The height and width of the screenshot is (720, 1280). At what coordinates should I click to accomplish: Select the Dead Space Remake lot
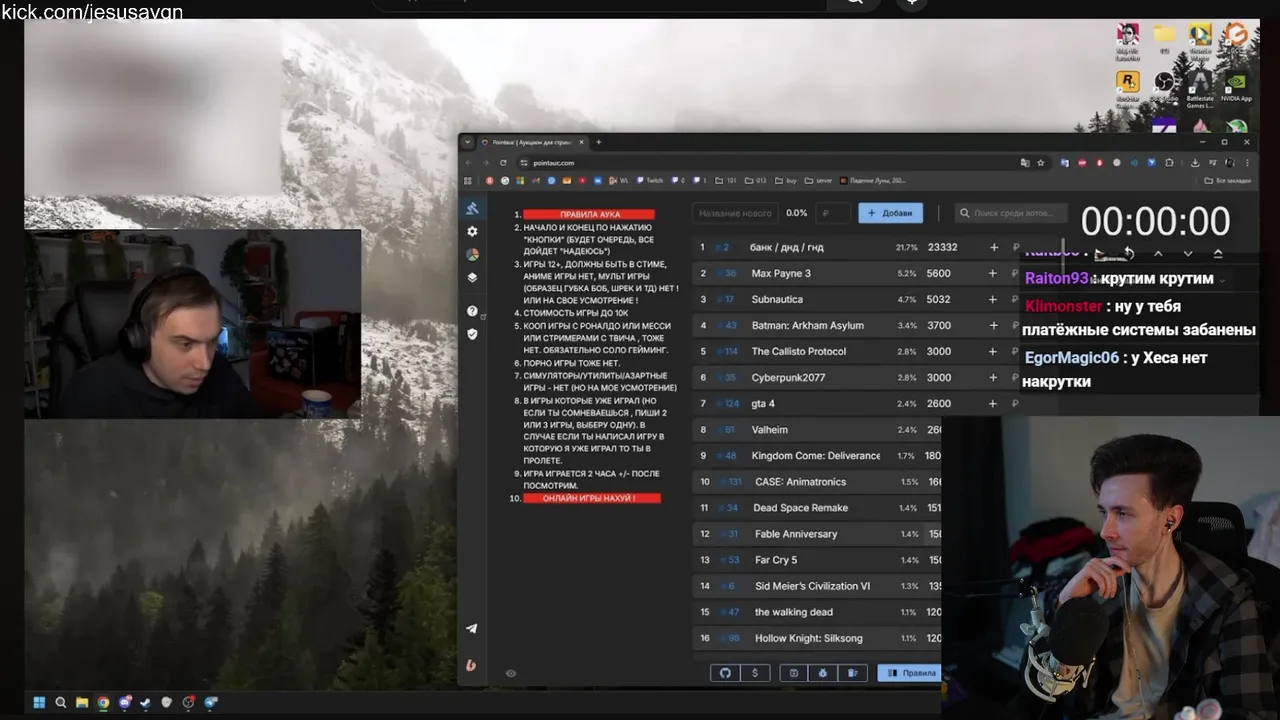[800, 508]
